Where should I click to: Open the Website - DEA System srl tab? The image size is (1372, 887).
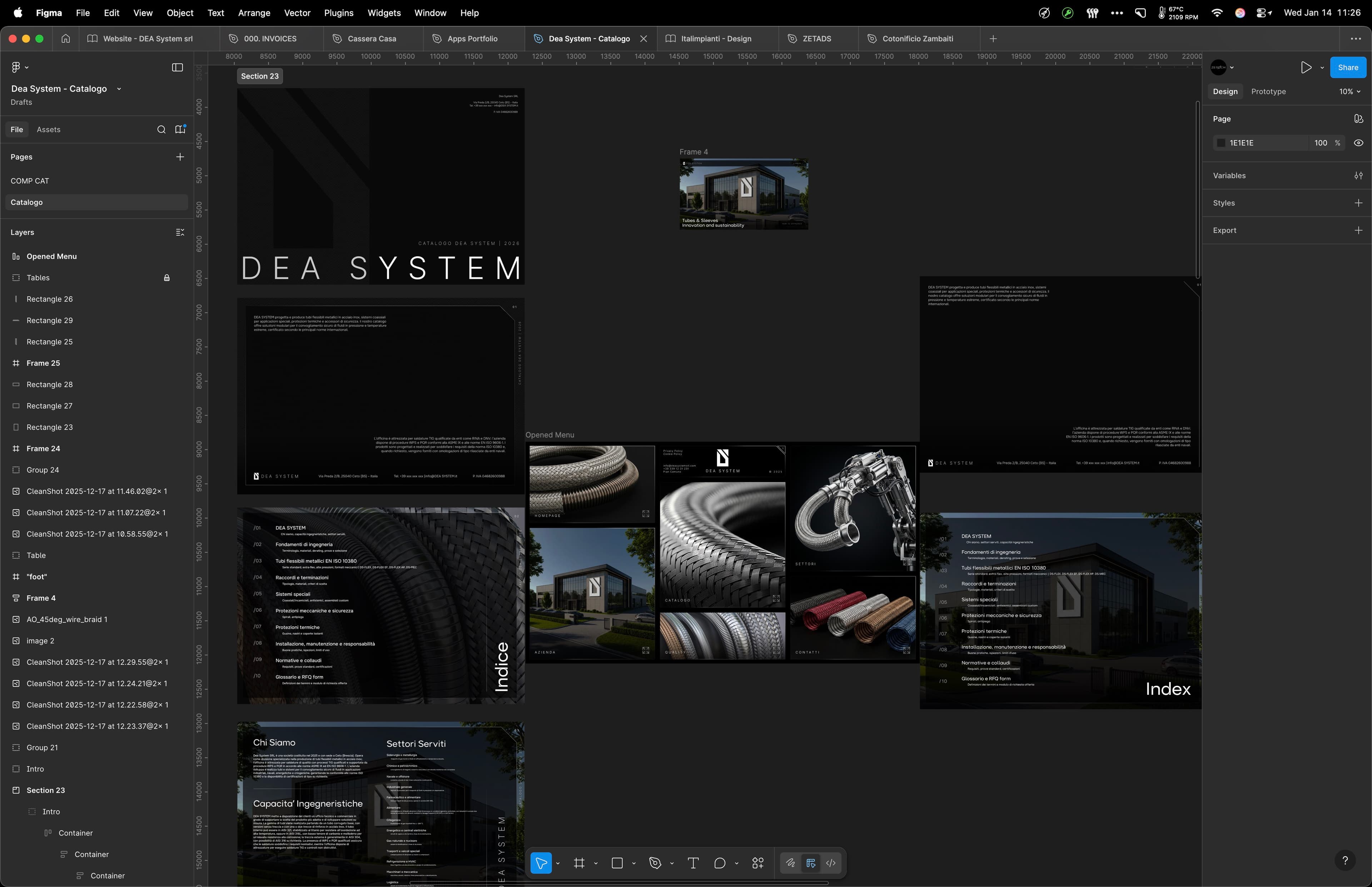pyautogui.click(x=149, y=39)
